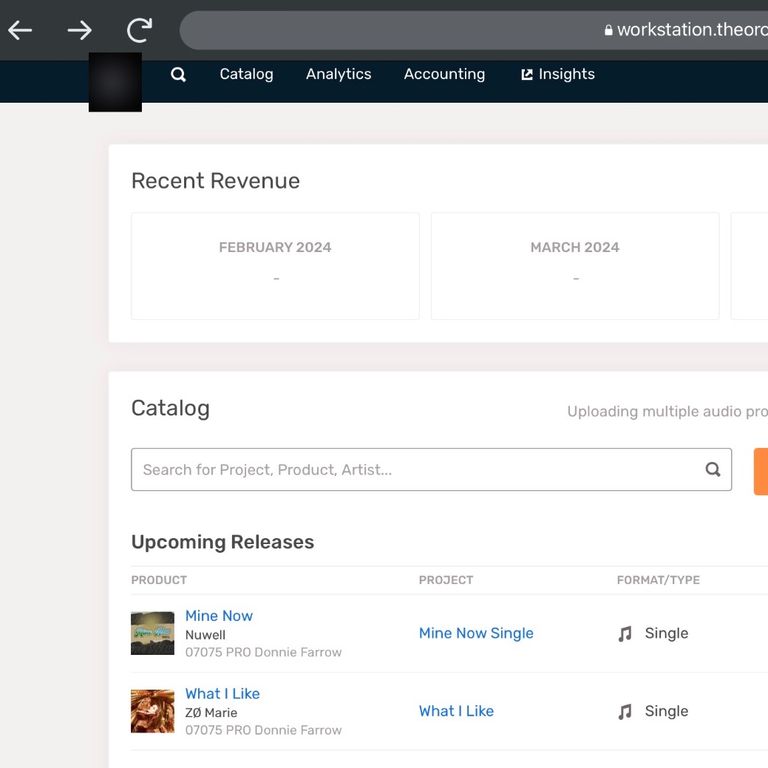
Task: Click the lock icon in address bar
Action: (x=608, y=30)
